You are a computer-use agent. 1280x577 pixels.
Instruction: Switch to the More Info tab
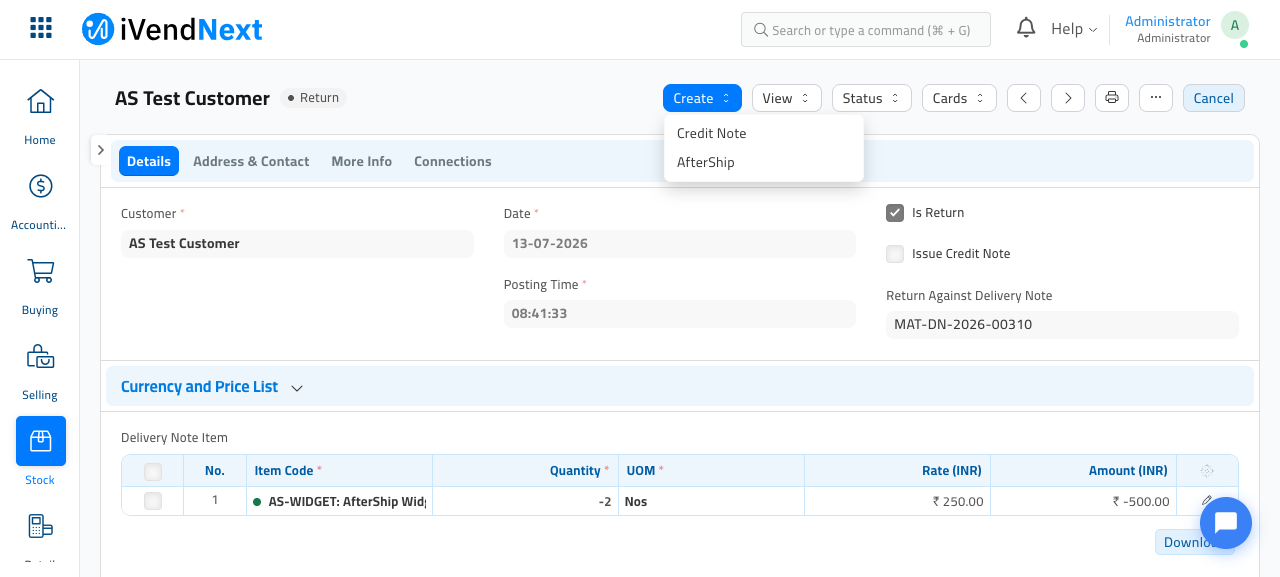(x=362, y=161)
